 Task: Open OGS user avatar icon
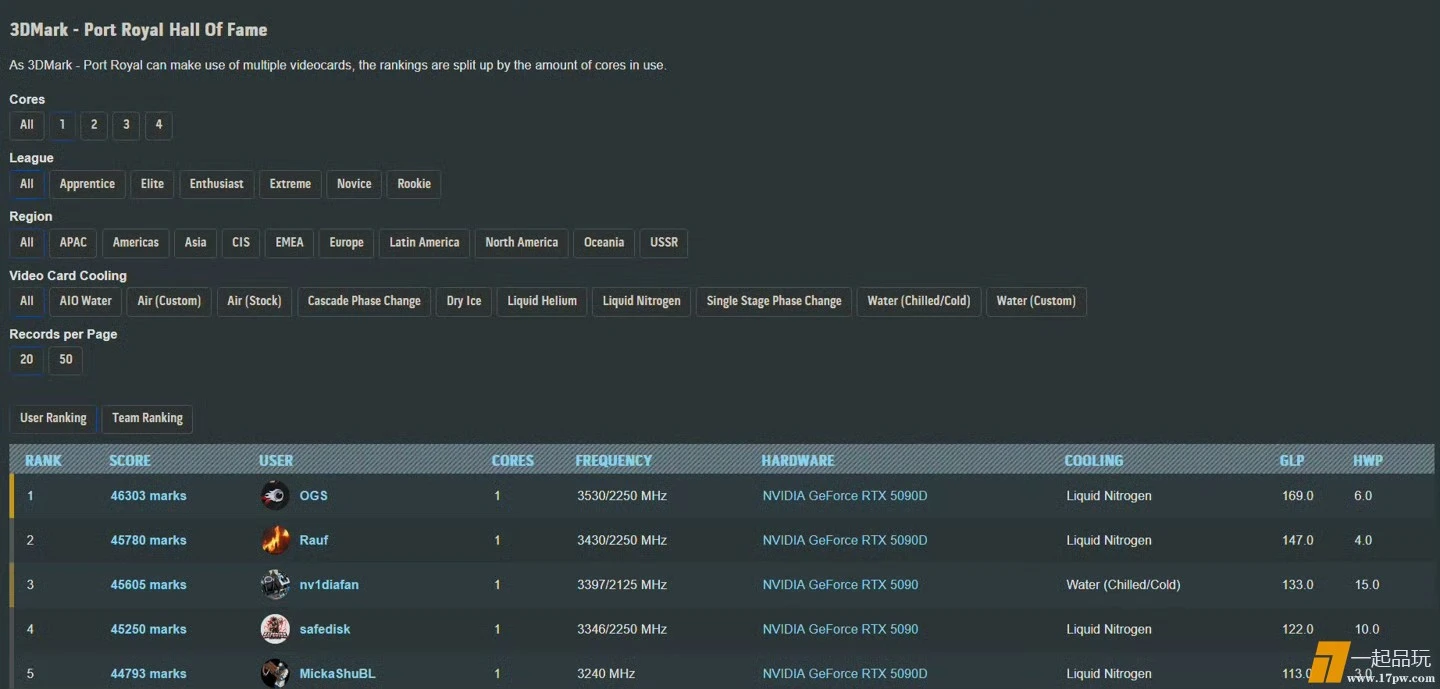click(x=275, y=495)
